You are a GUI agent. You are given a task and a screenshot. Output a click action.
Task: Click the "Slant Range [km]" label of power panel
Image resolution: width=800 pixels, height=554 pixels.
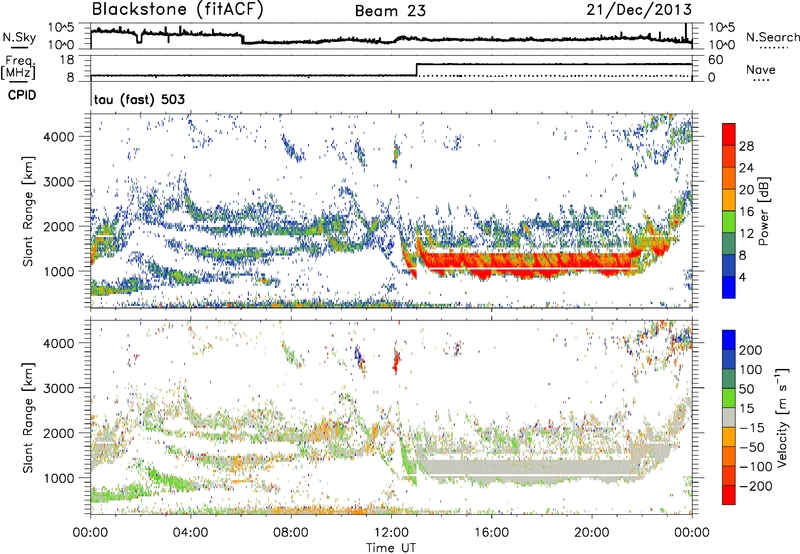coord(28,211)
